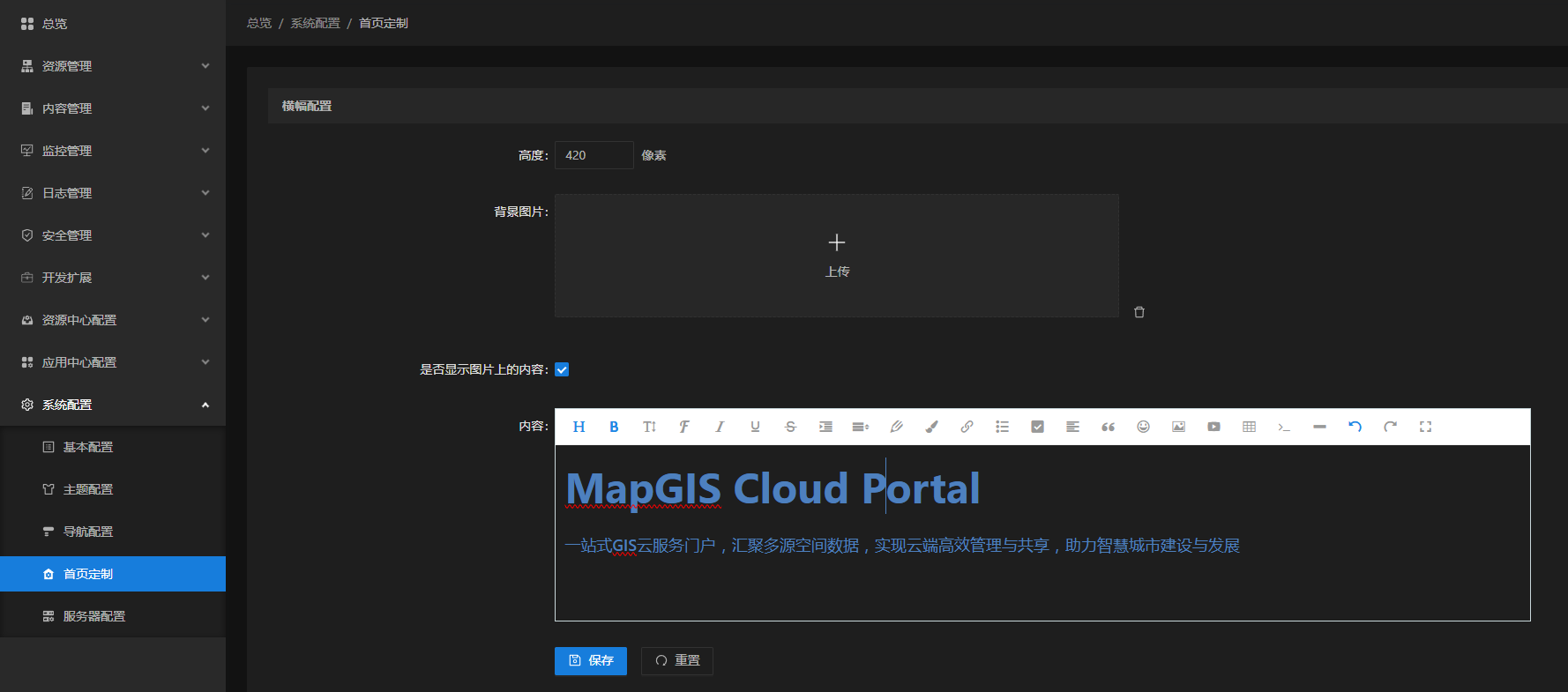The height and width of the screenshot is (692, 1568).
Task: Toggle editor fullscreen mode
Action: click(1425, 427)
